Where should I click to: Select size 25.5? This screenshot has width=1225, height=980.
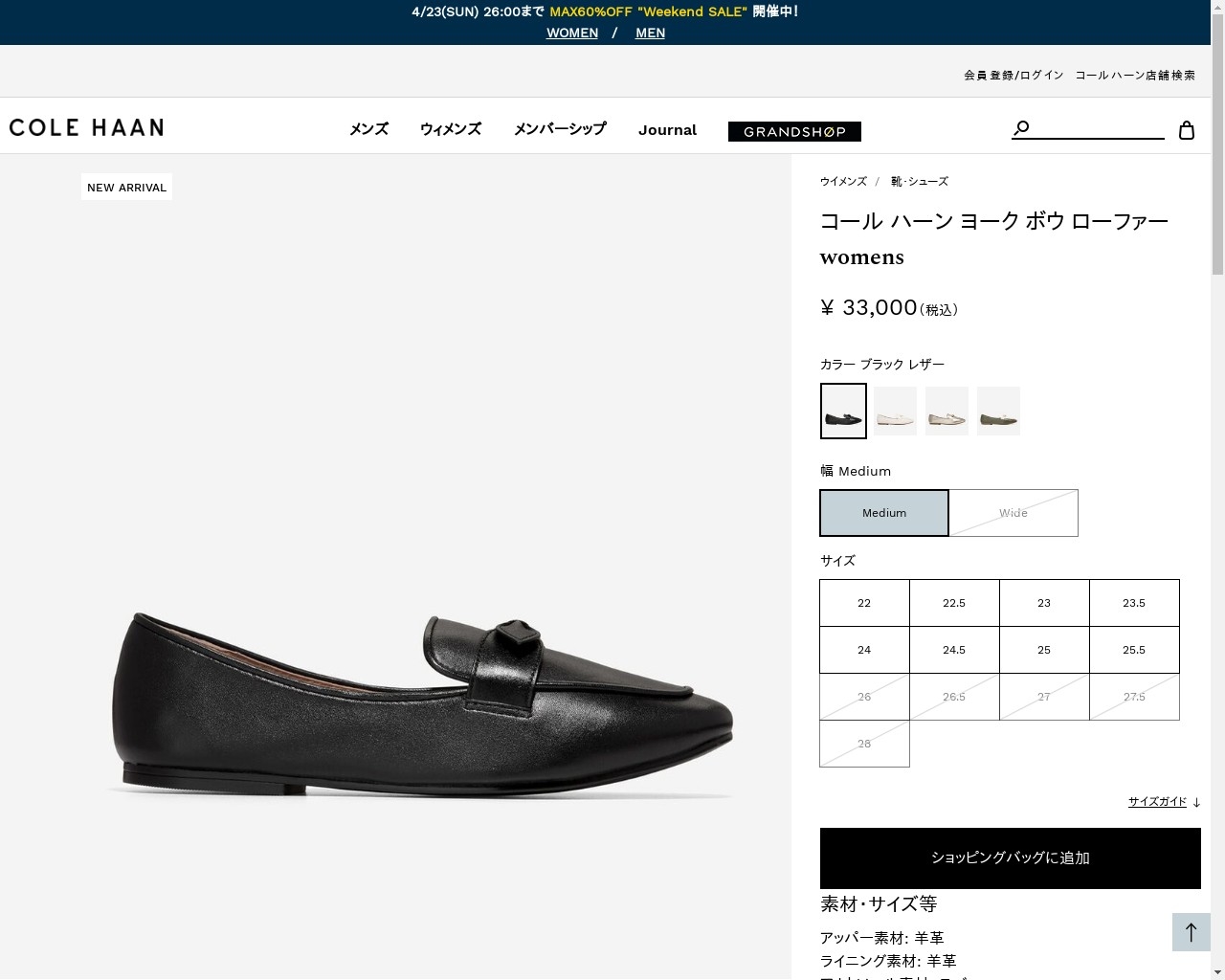pos(1134,650)
